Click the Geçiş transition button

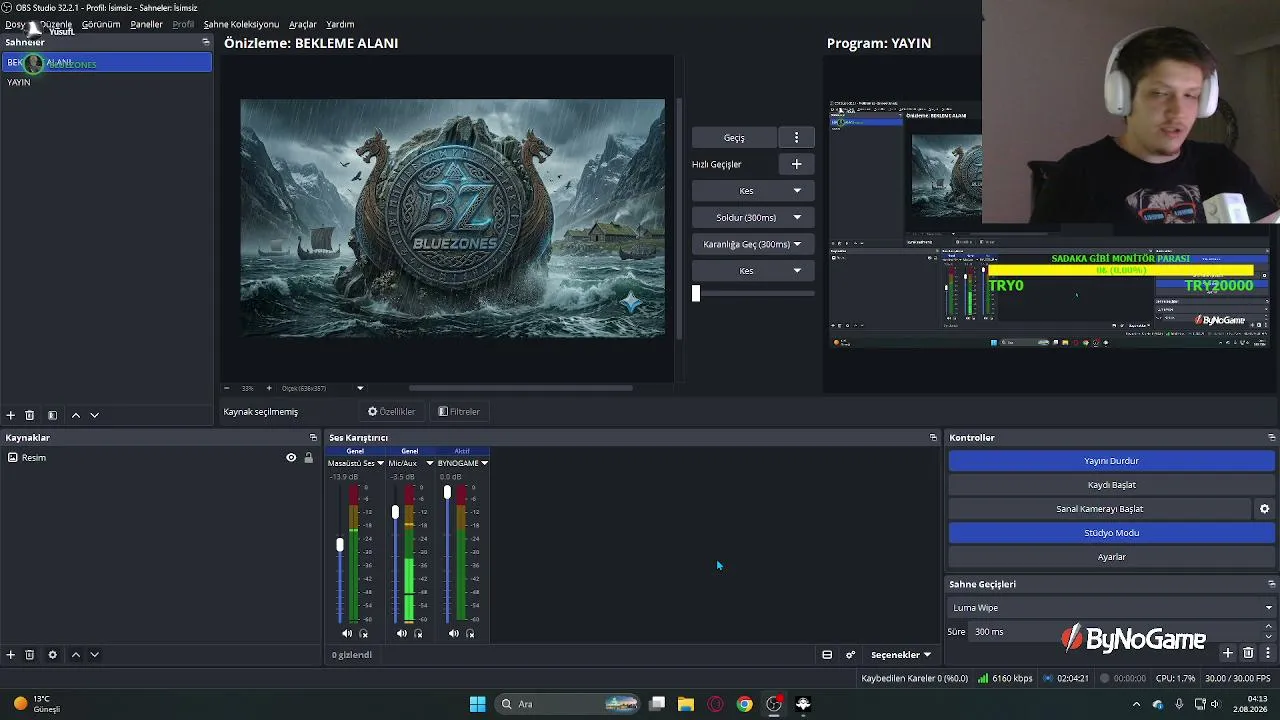734,138
